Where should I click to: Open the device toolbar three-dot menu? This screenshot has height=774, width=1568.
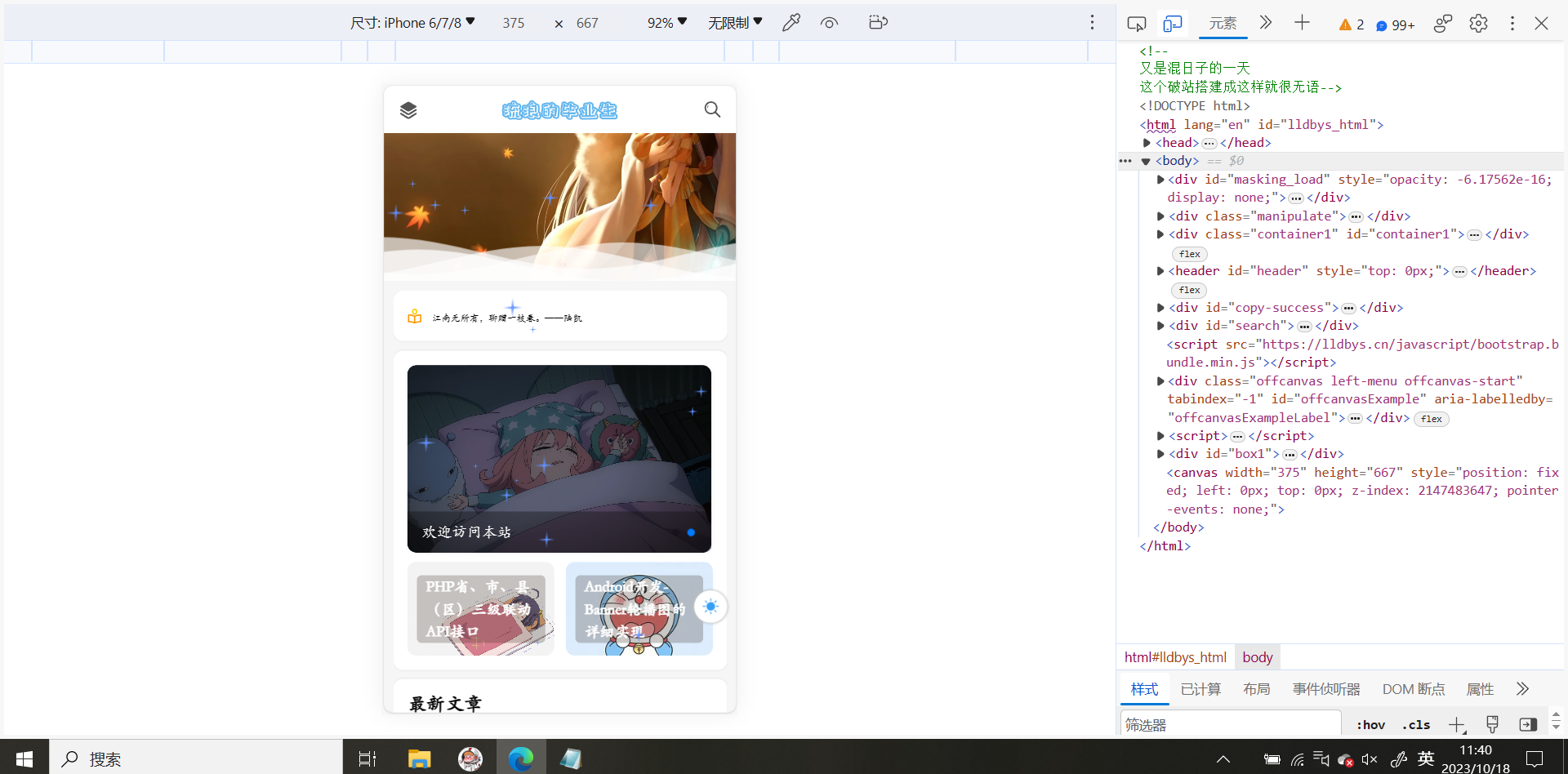1092,23
